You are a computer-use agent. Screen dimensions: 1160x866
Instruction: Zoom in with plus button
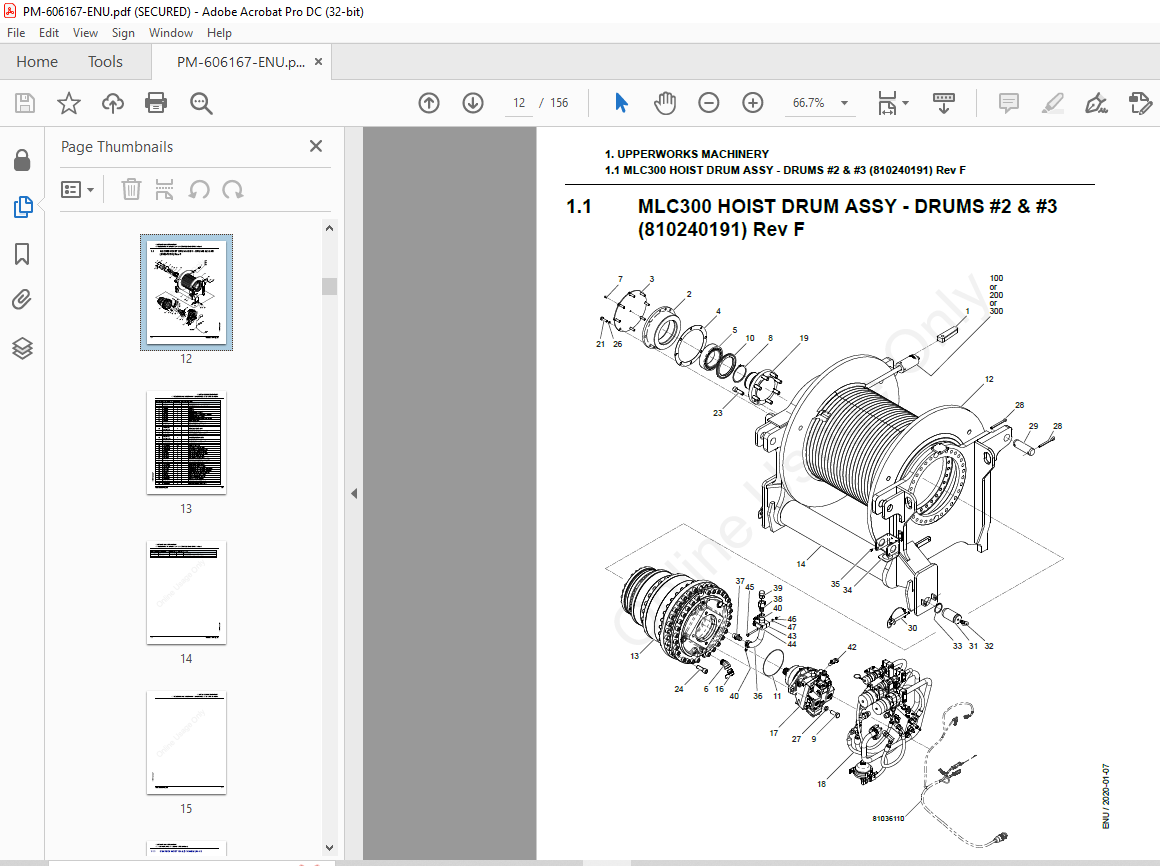(x=752, y=103)
